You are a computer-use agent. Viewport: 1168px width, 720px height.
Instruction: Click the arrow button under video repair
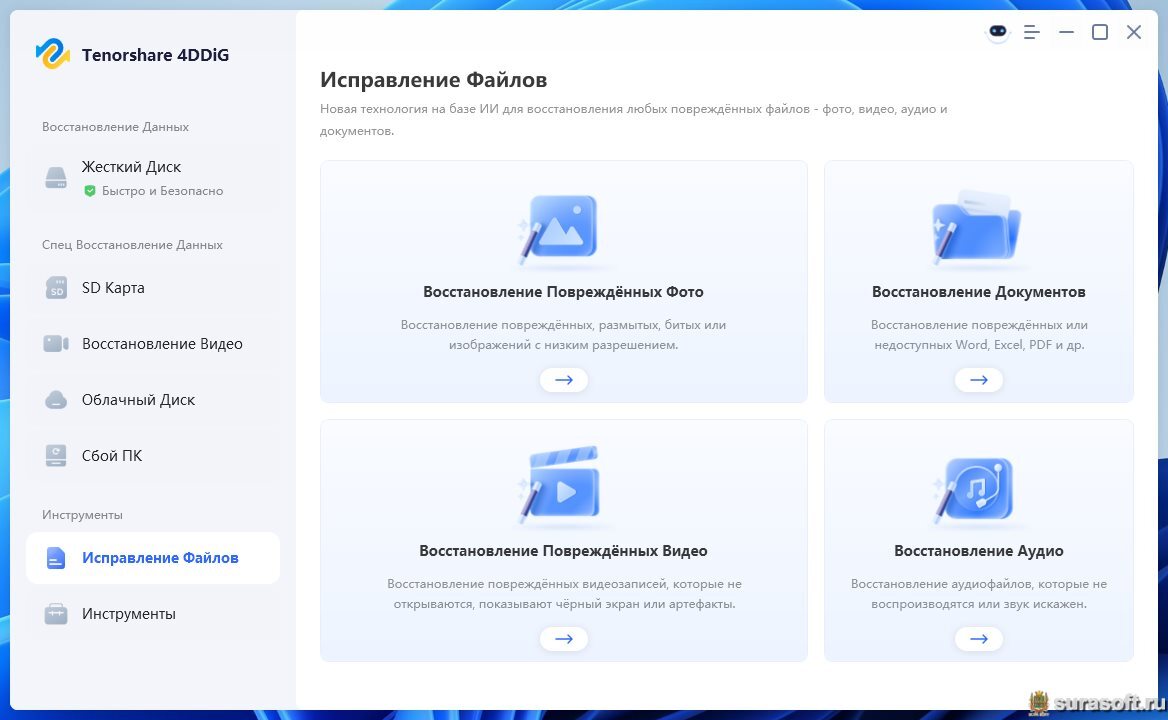click(564, 639)
